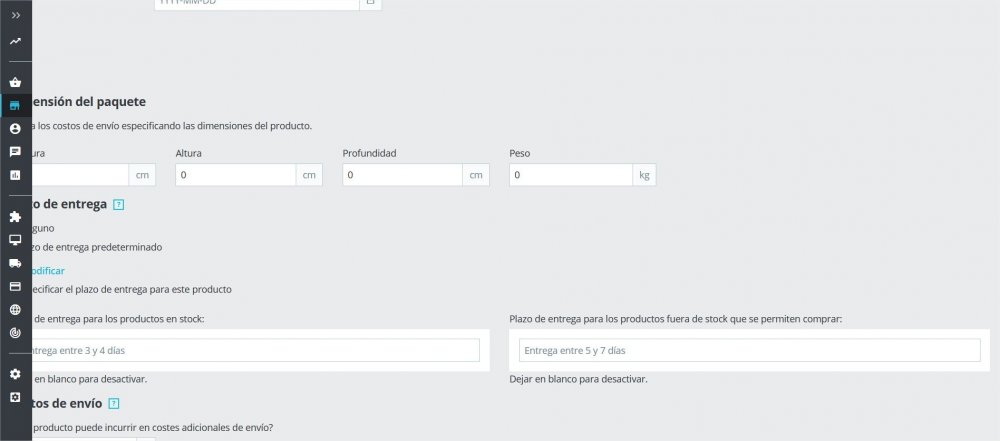Click the Altura height input field
Screen dimensions: 1000x441
pos(236,175)
